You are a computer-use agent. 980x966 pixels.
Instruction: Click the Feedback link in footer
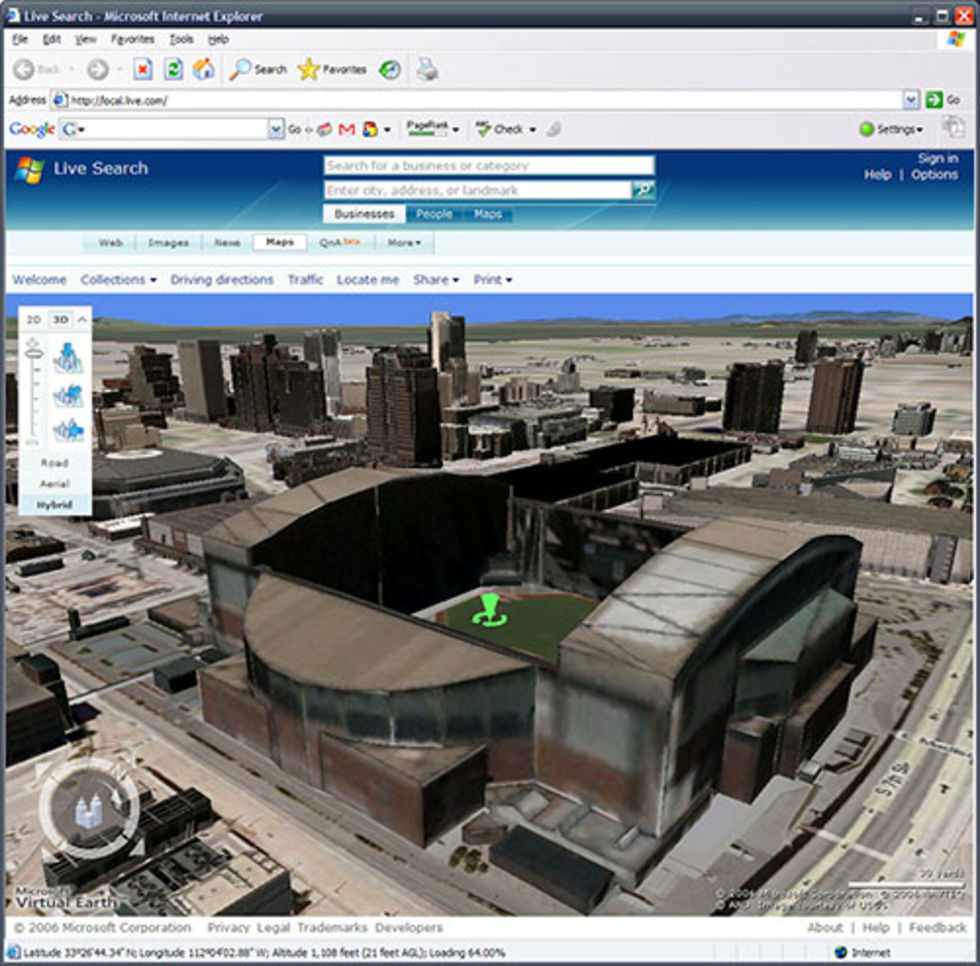[x=938, y=927]
